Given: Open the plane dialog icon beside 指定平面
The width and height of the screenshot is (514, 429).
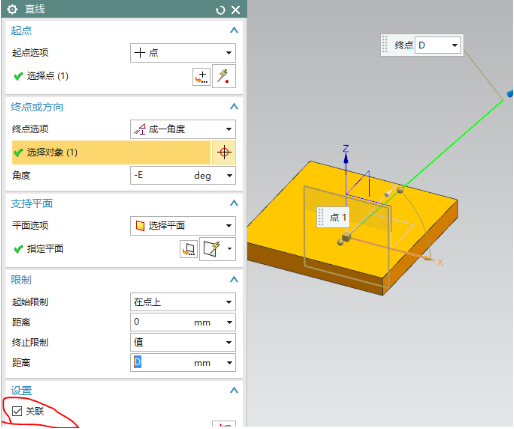Looking at the screenshot, I should pyautogui.click(x=189, y=249).
